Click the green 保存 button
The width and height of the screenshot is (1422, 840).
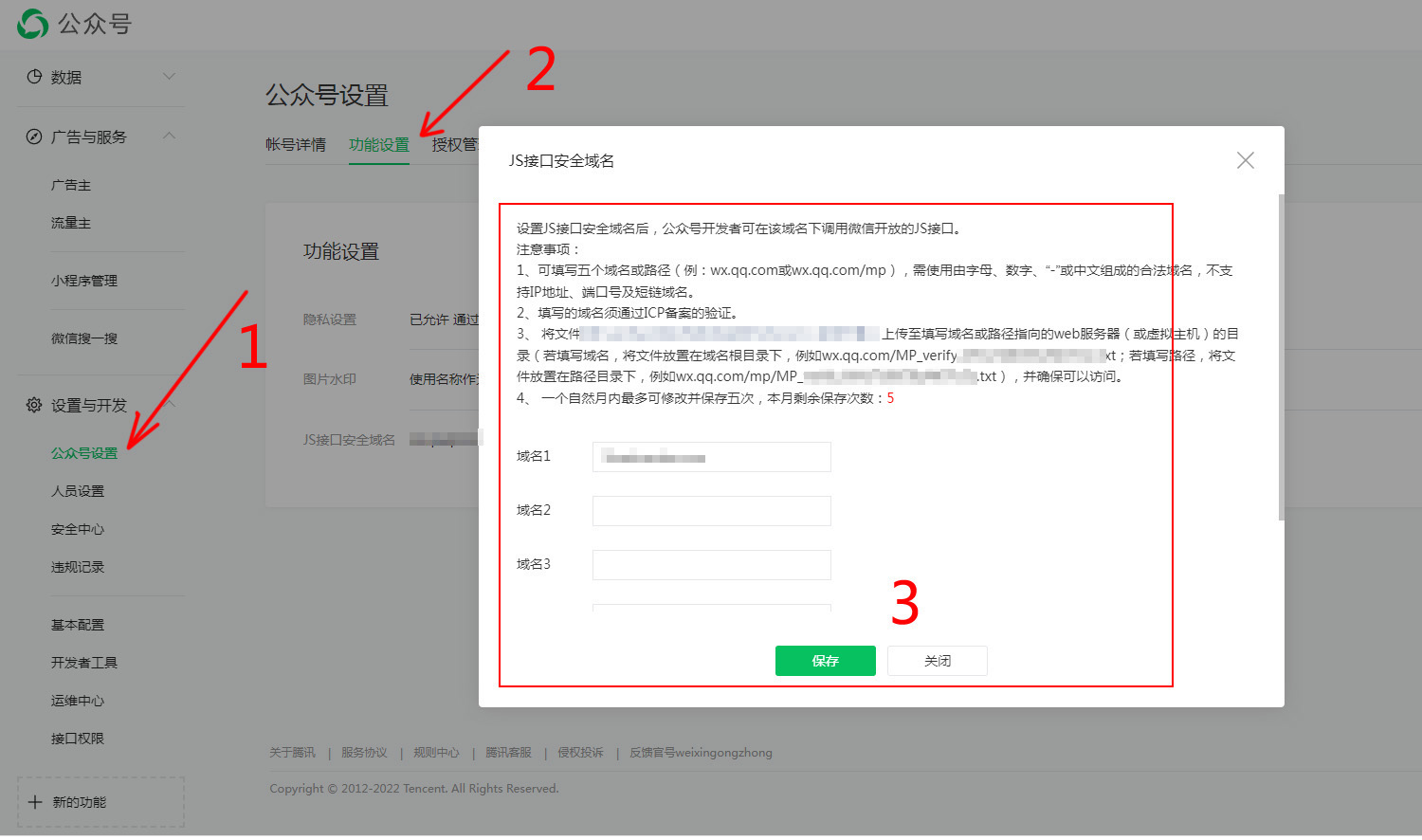[x=826, y=661]
